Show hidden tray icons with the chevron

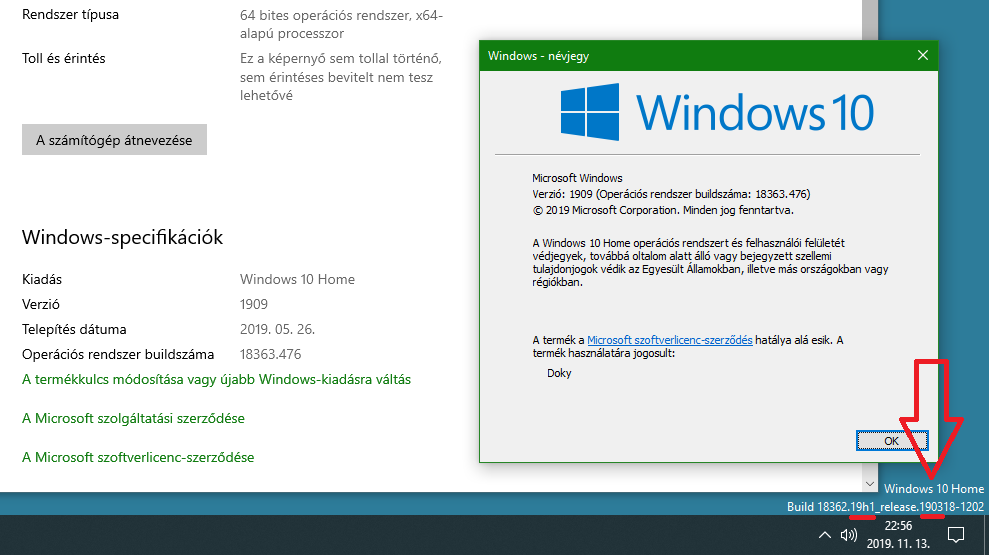pyautogui.click(x=824, y=535)
